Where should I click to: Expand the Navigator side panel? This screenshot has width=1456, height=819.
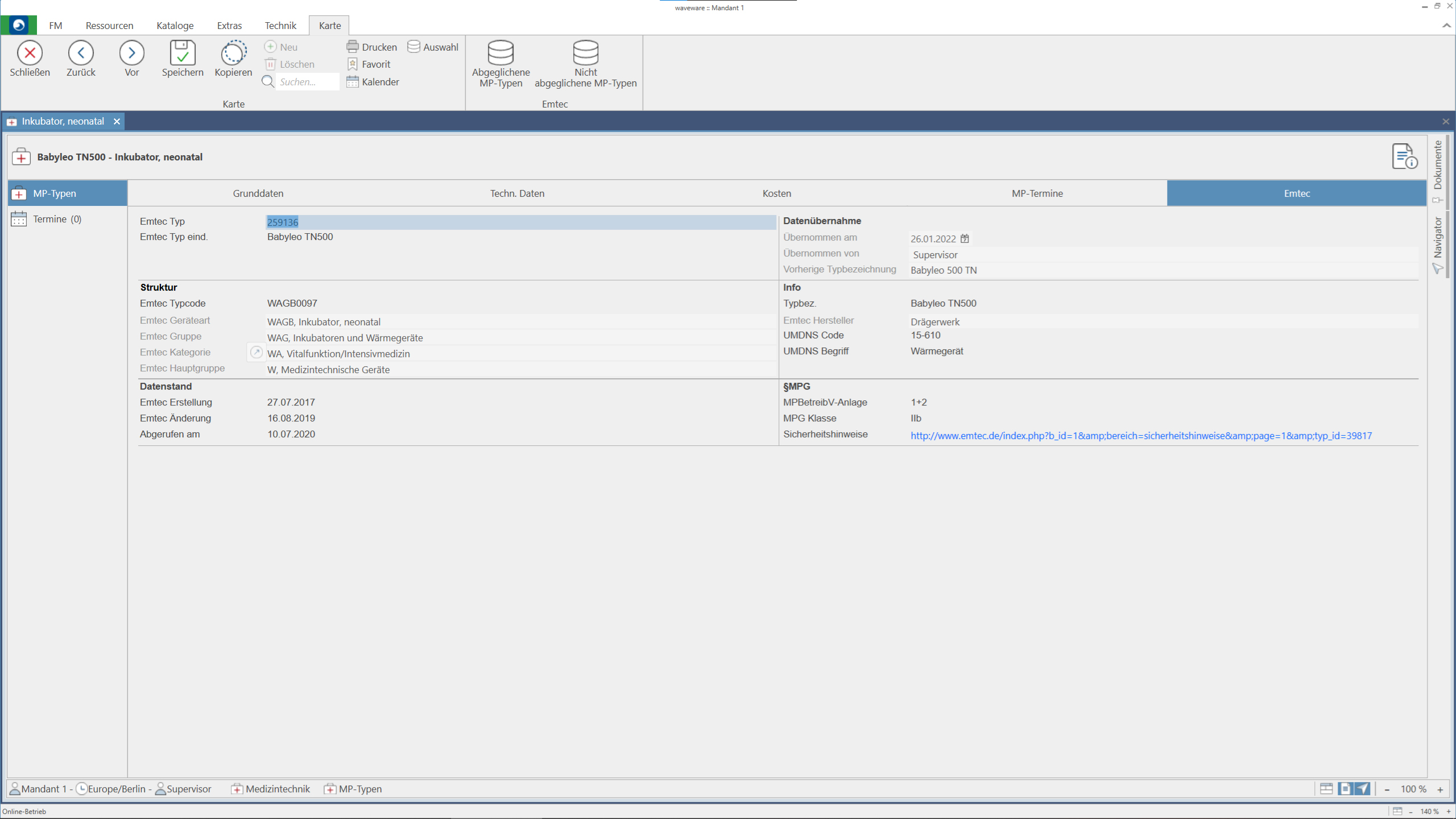(x=1438, y=238)
